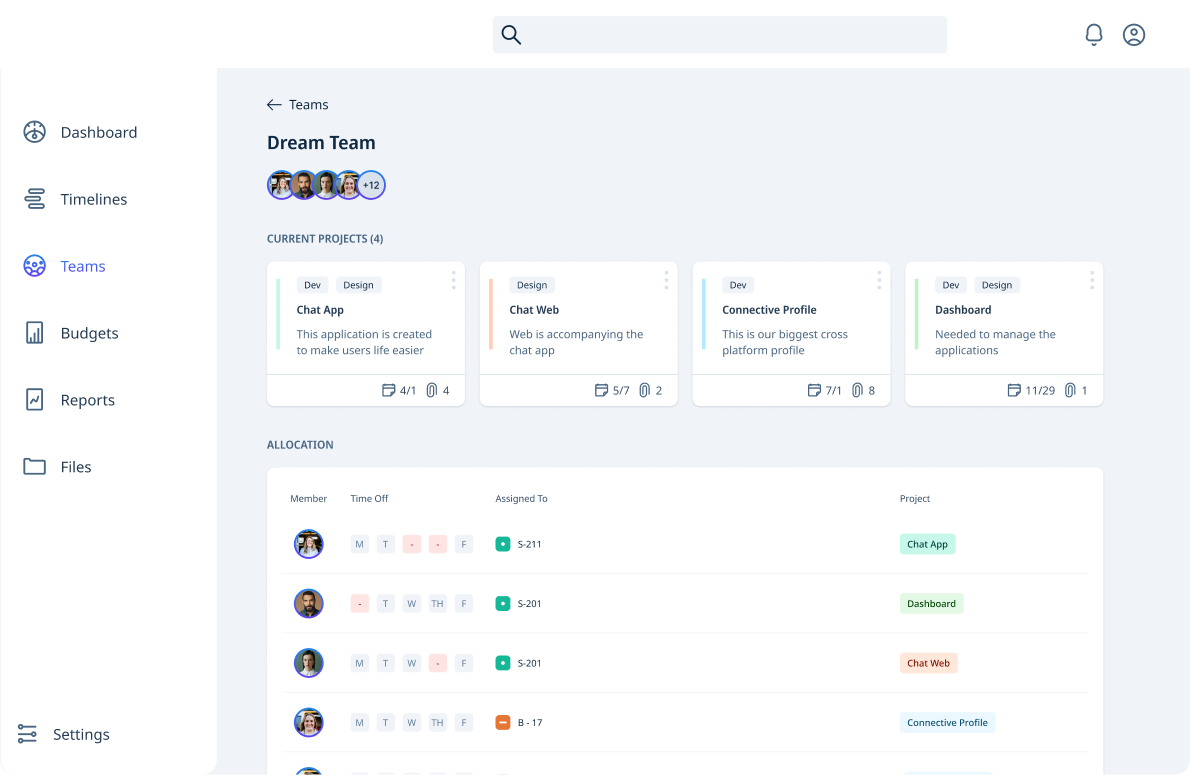Image resolution: width=1190 pixels, height=776 pixels.
Task: Toggle the red Thursday off-day in Chat Web row
Action: pyautogui.click(x=437, y=663)
